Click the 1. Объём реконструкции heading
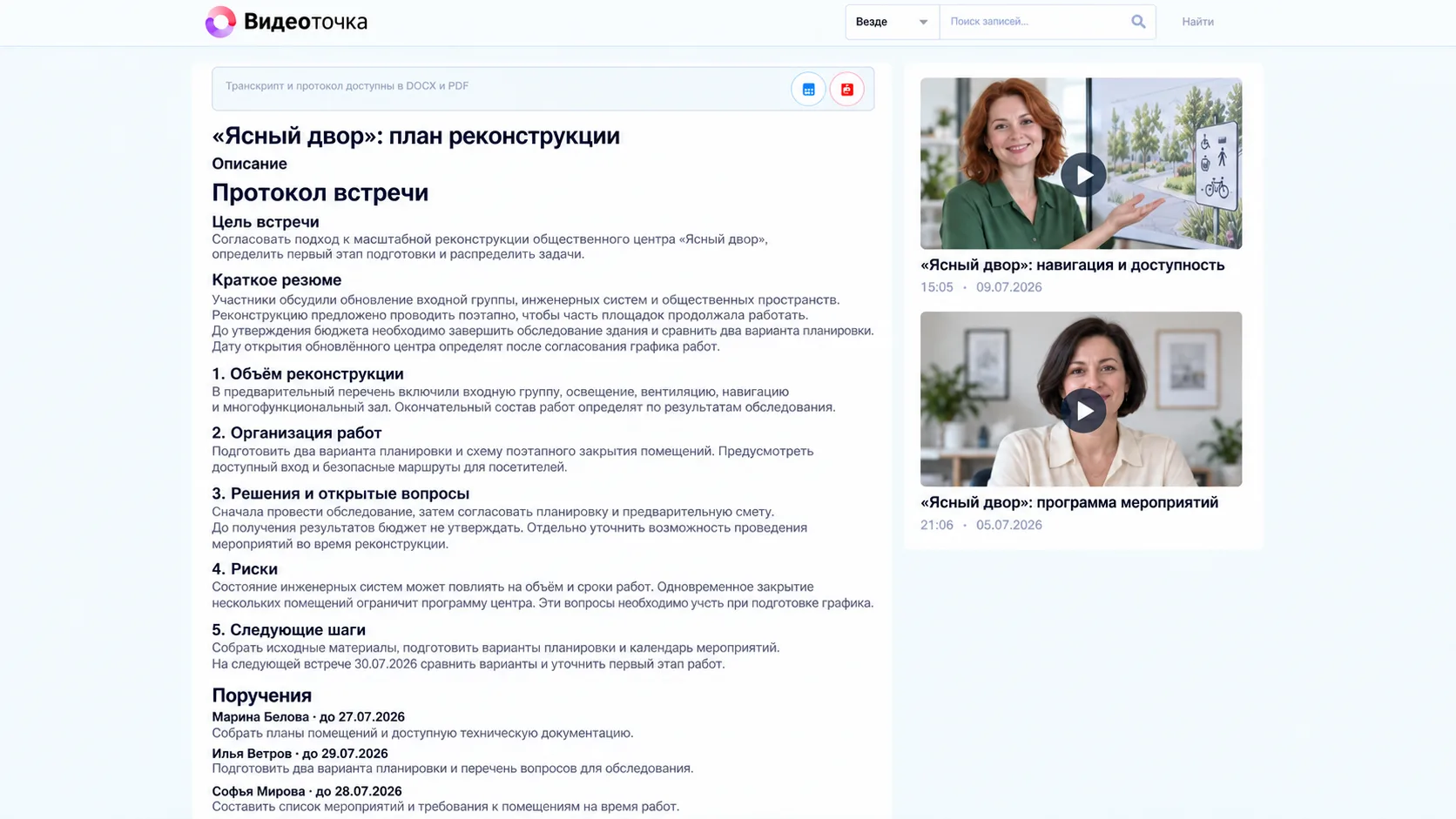The height and width of the screenshot is (819, 1456). 307,373
